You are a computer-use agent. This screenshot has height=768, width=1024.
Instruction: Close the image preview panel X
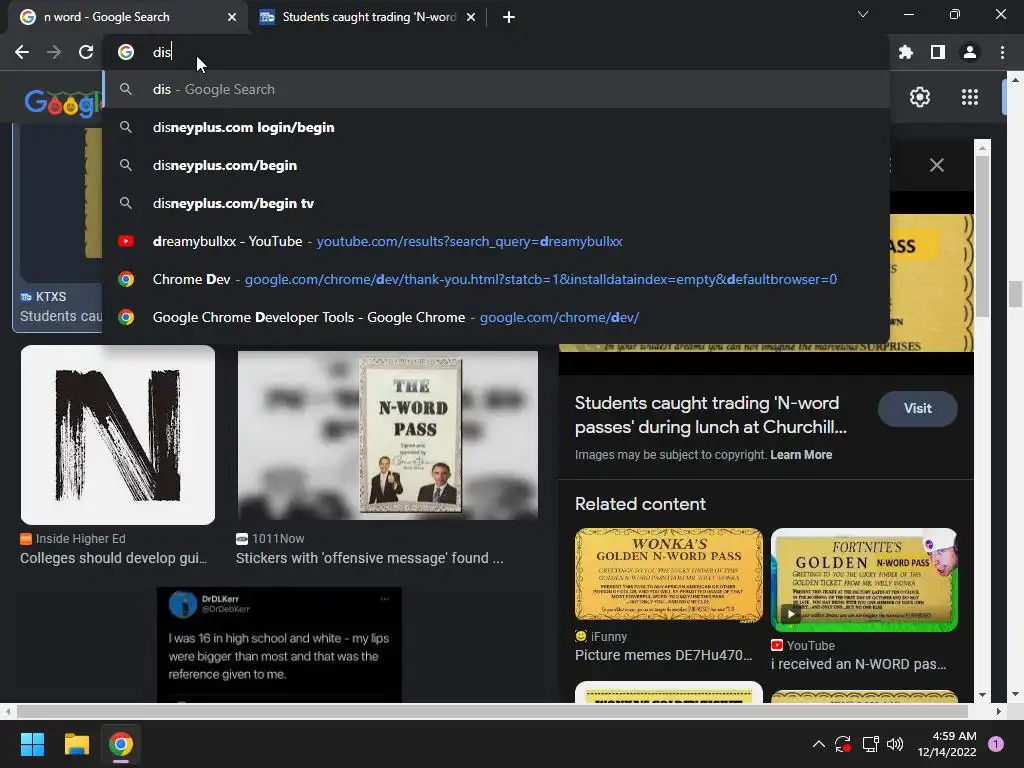pos(936,165)
